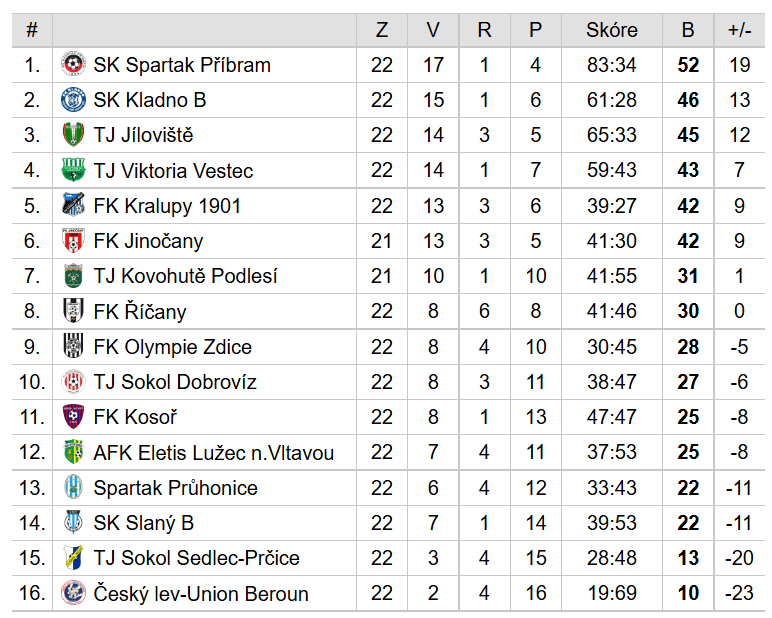772x618 pixels.
Task: Open the Spartak Průhonice team link
Action: point(176,488)
